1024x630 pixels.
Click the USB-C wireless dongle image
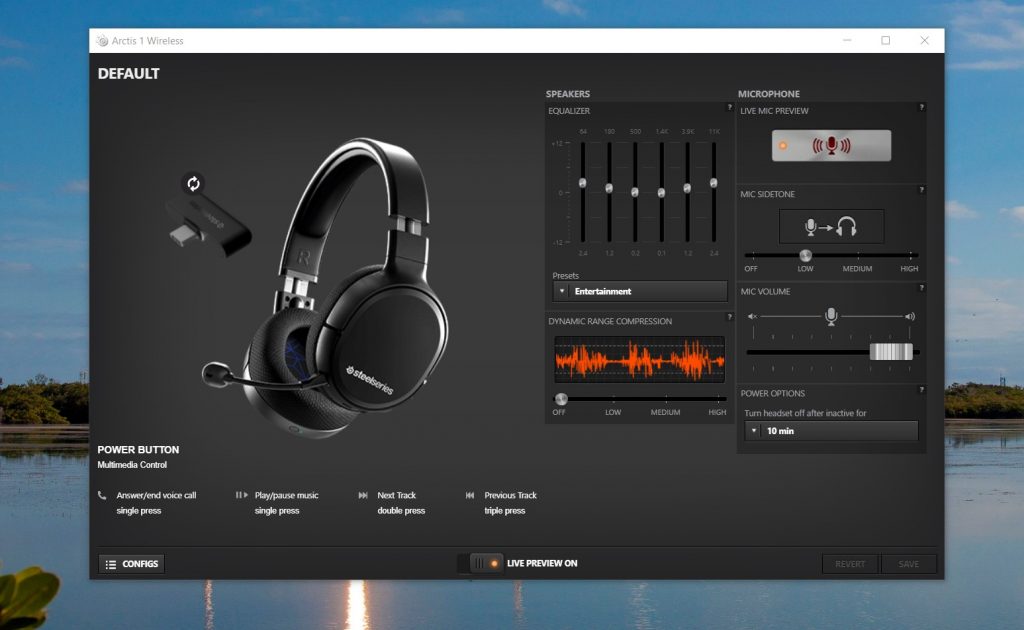point(208,227)
